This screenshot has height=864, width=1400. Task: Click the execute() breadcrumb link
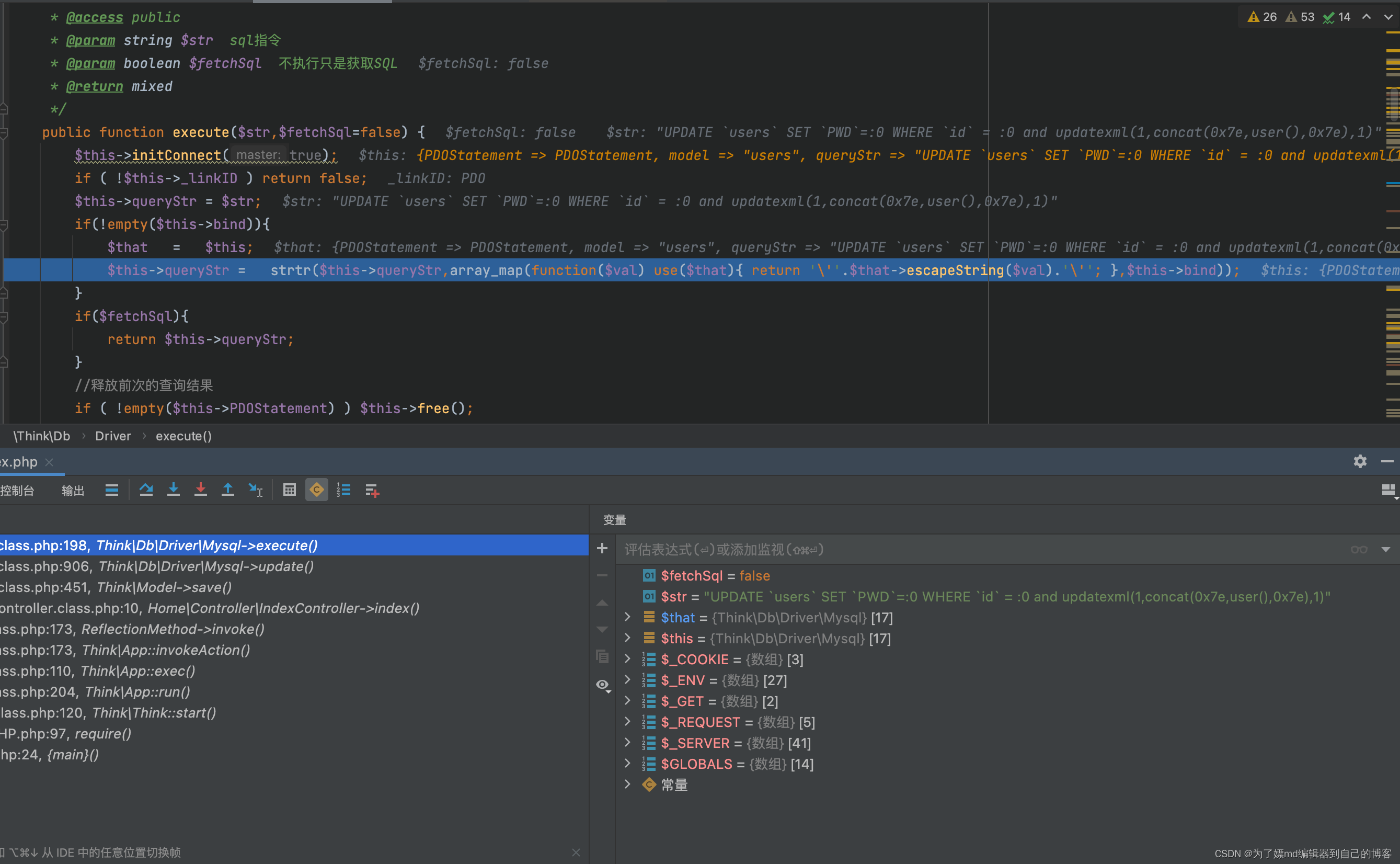click(x=183, y=436)
